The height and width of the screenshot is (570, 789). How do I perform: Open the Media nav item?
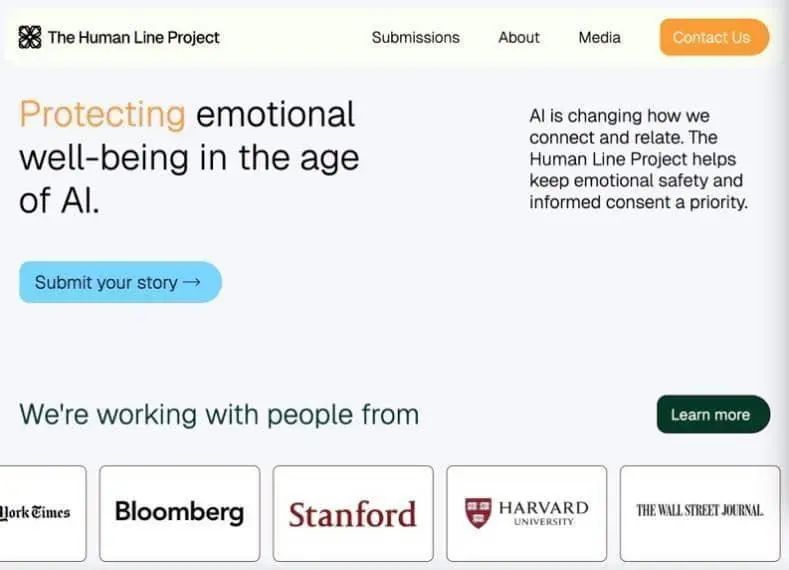coord(599,38)
